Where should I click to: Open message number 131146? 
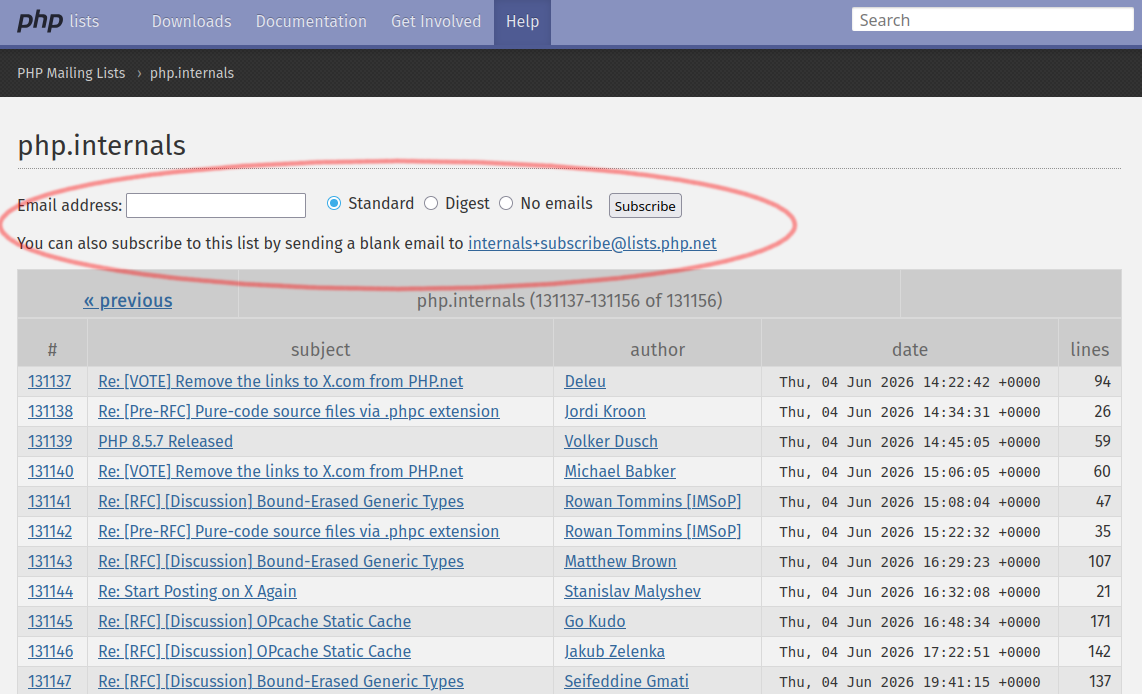click(x=50, y=651)
